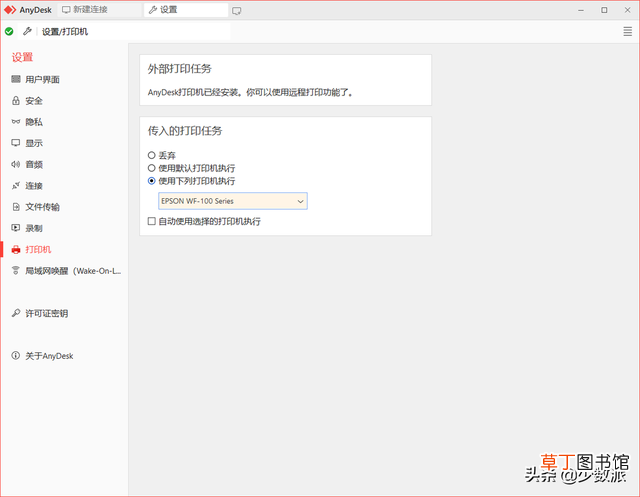Click the Connection (连接) icon
Image resolution: width=640 pixels, height=497 pixels.
16,186
